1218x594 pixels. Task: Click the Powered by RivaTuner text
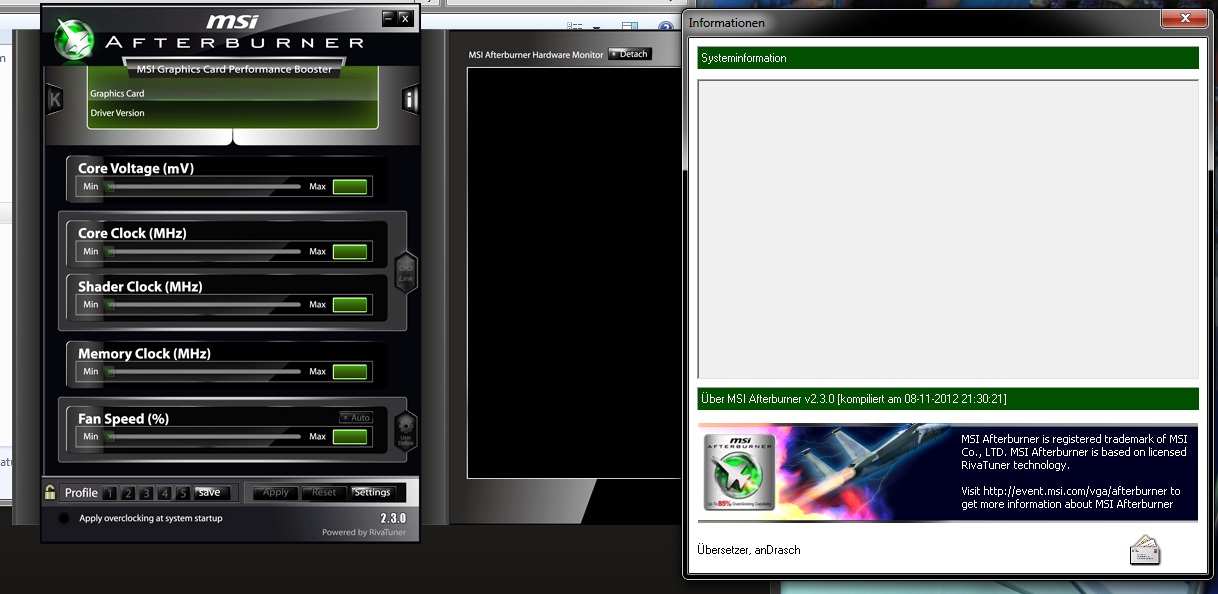[x=364, y=532]
